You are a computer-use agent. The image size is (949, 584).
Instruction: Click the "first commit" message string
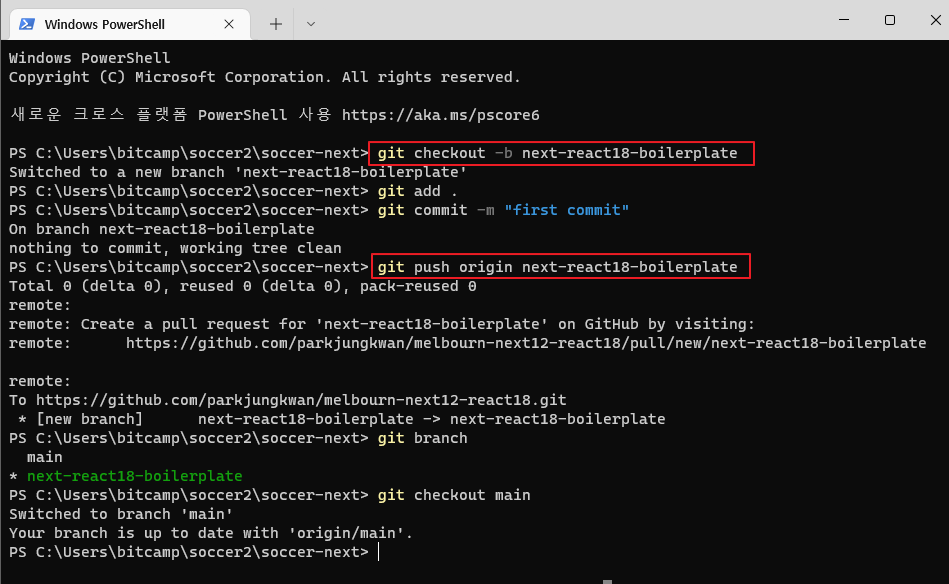pos(566,210)
